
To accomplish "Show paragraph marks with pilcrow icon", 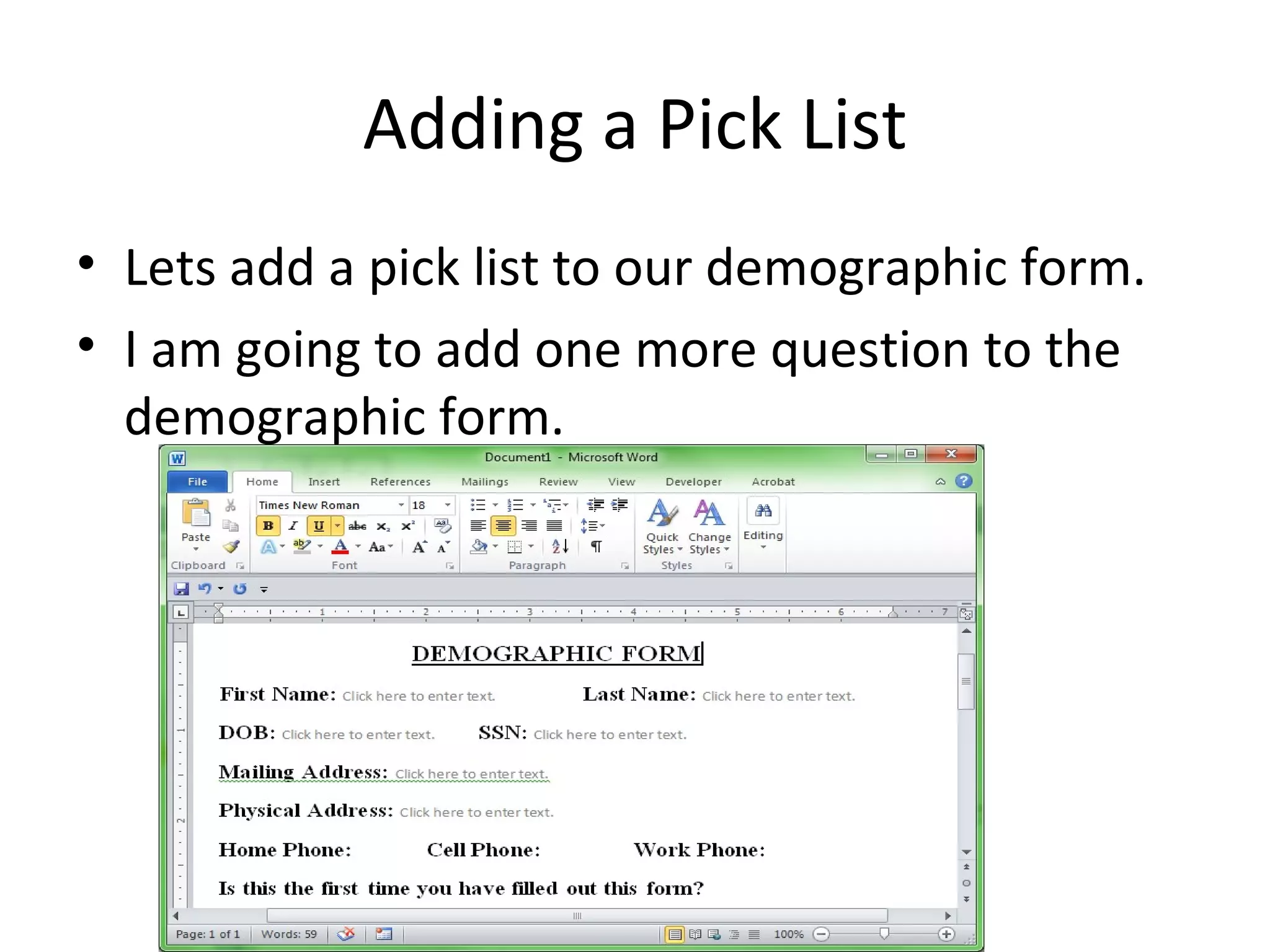I will pyautogui.click(x=596, y=547).
